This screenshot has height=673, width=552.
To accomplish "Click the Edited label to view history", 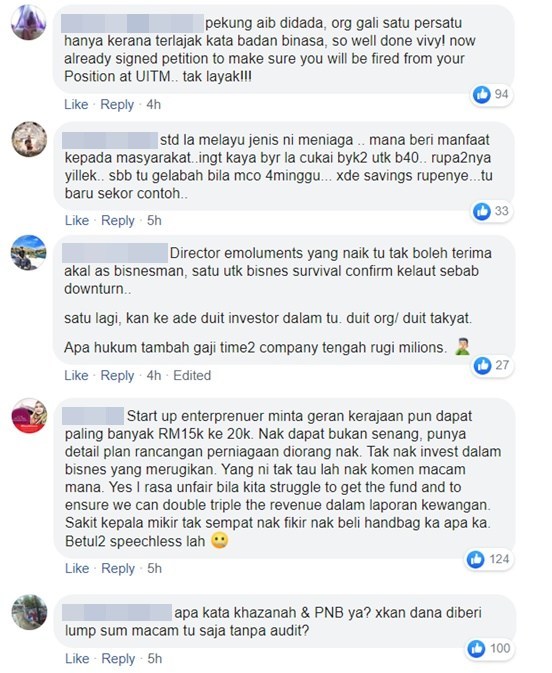I will point(192,375).
